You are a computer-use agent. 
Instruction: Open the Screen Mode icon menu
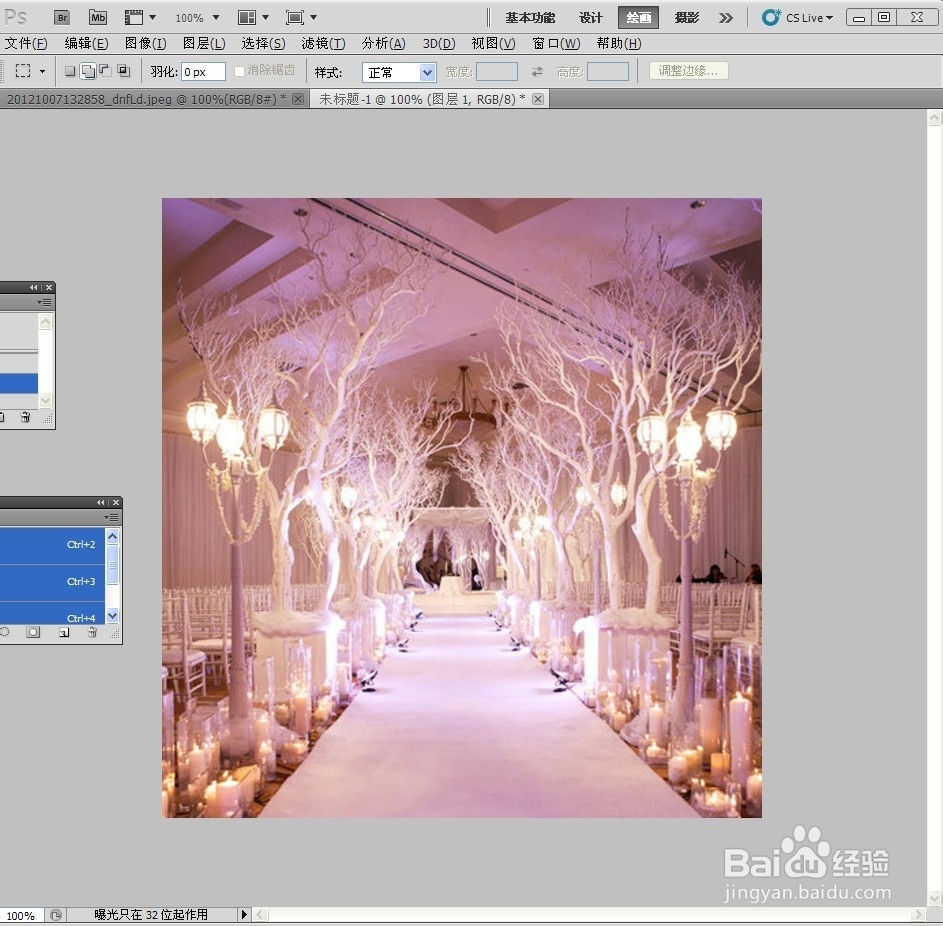[x=295, y=17]
